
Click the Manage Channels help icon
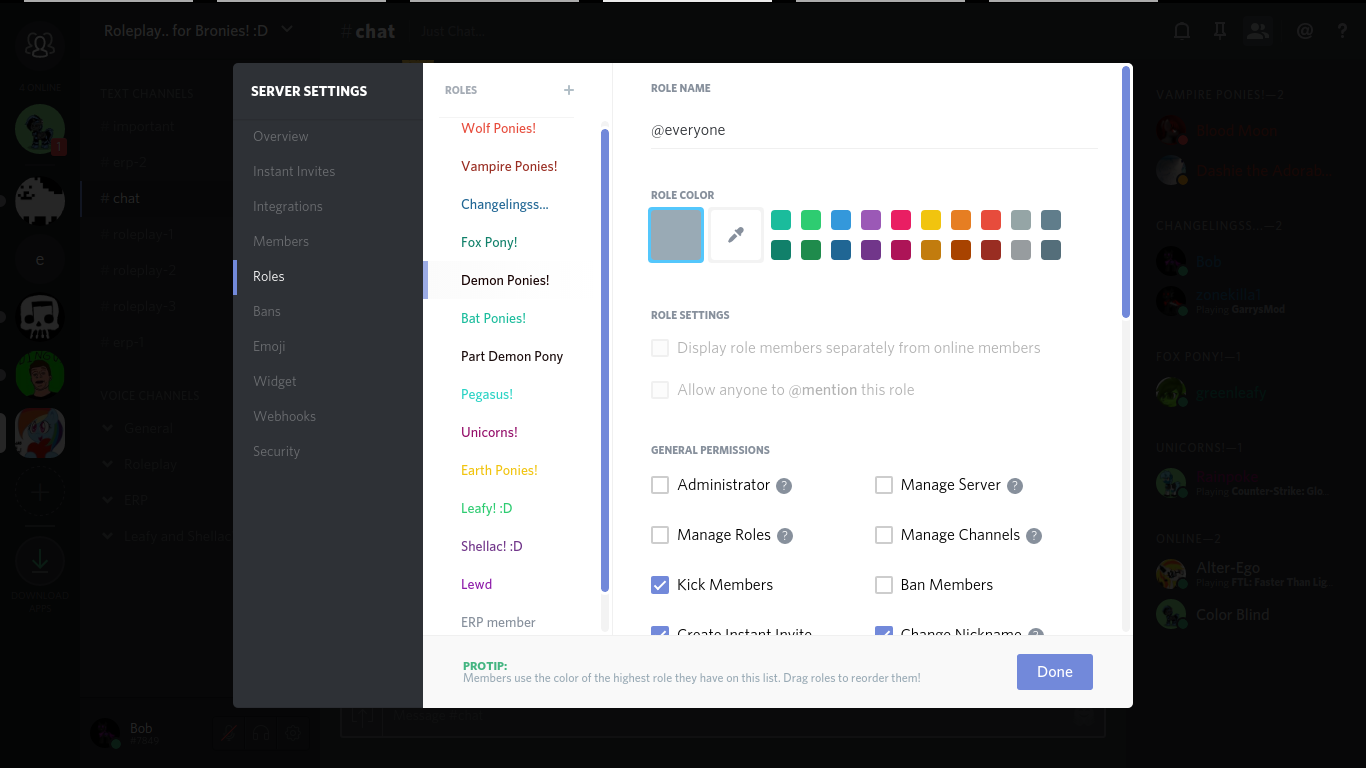coord(1034,536)
